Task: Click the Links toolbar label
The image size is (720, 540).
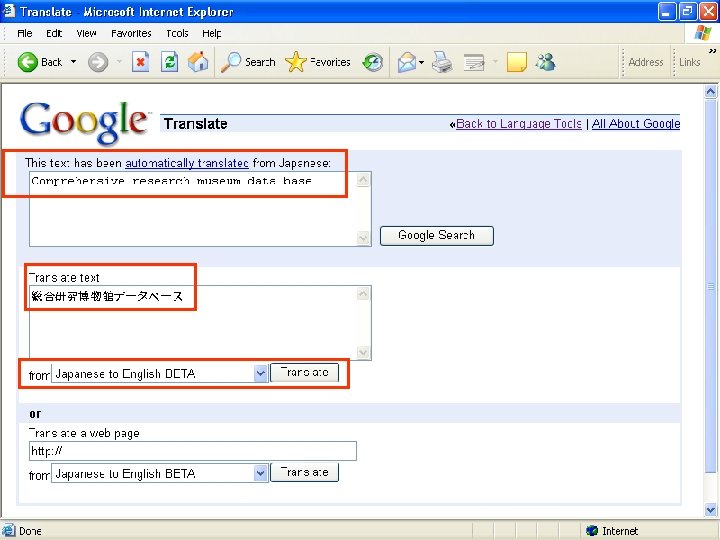Action: click(x=690, y=62)
